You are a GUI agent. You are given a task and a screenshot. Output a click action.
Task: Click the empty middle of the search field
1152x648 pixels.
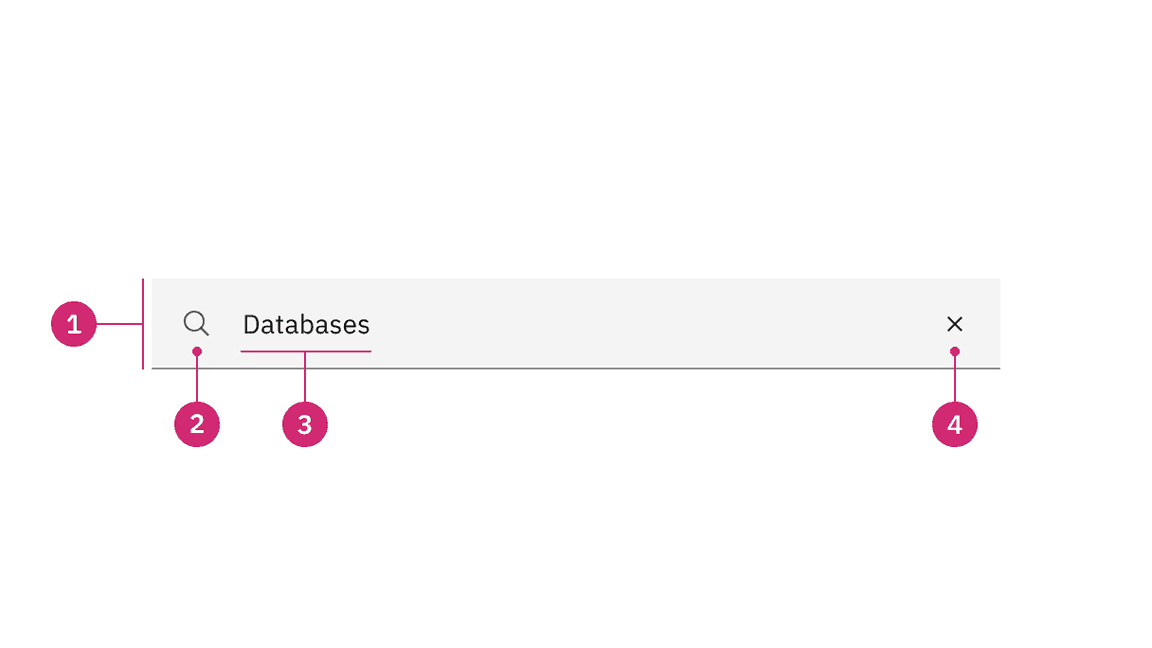(x=650, y=324)
